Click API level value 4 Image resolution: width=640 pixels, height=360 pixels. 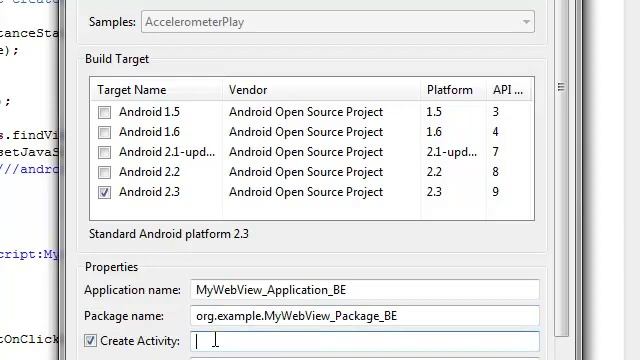pos(495,132)
